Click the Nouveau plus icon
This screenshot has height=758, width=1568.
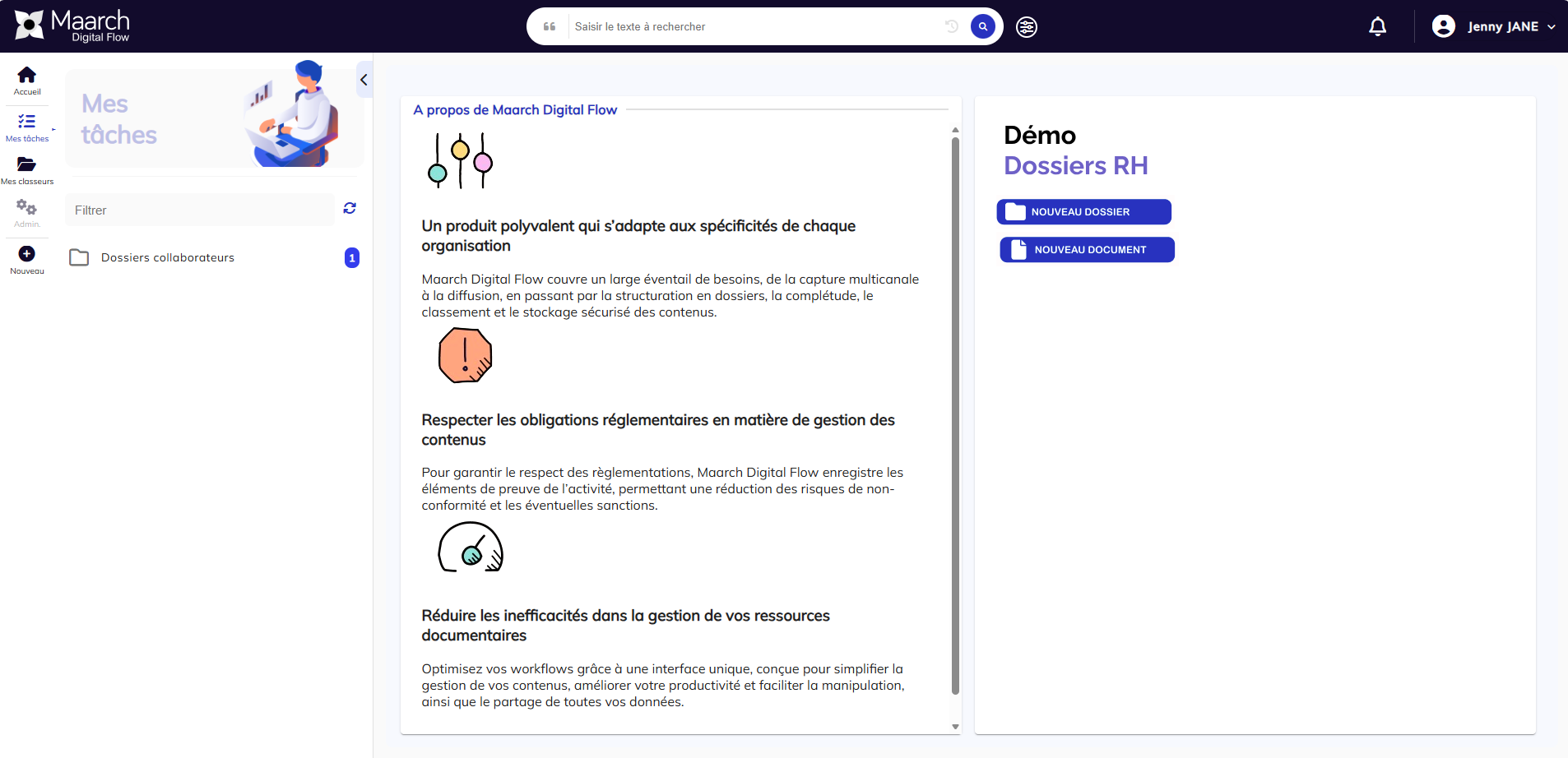(26, 254)
